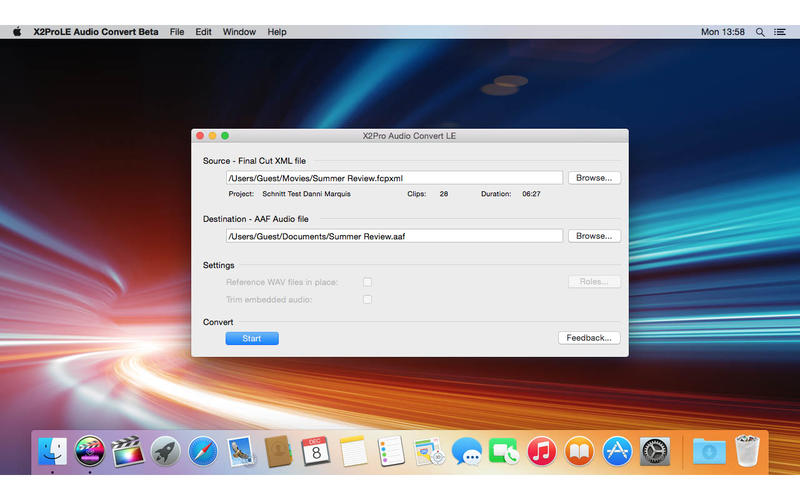This screenshot has width=800, height=500.
Task: Open App Store dock icon
Action: tap(617, 452)
